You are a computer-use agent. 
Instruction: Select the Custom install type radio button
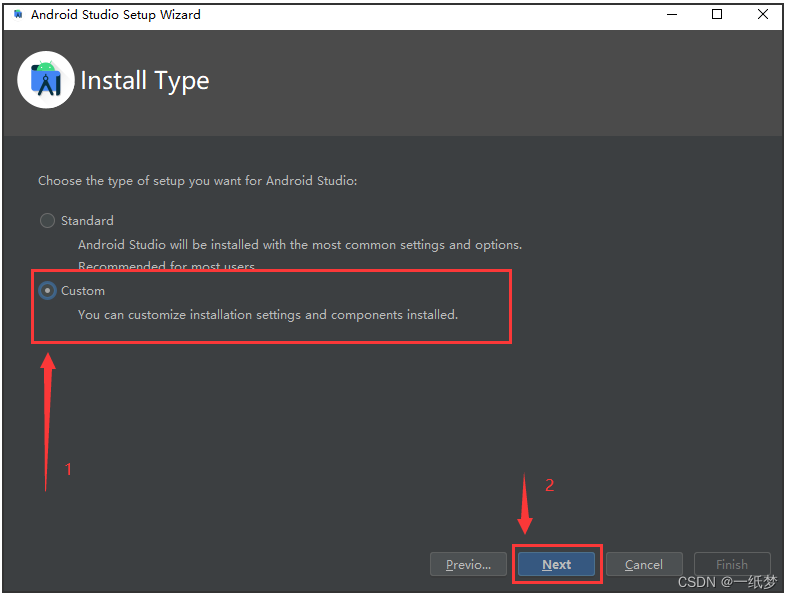(x=47, y=291)
